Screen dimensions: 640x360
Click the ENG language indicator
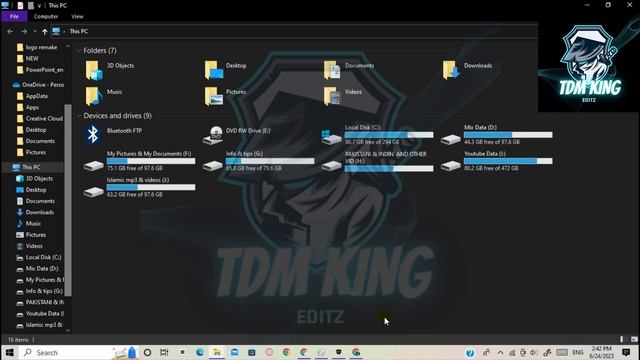tap(578, 352)
